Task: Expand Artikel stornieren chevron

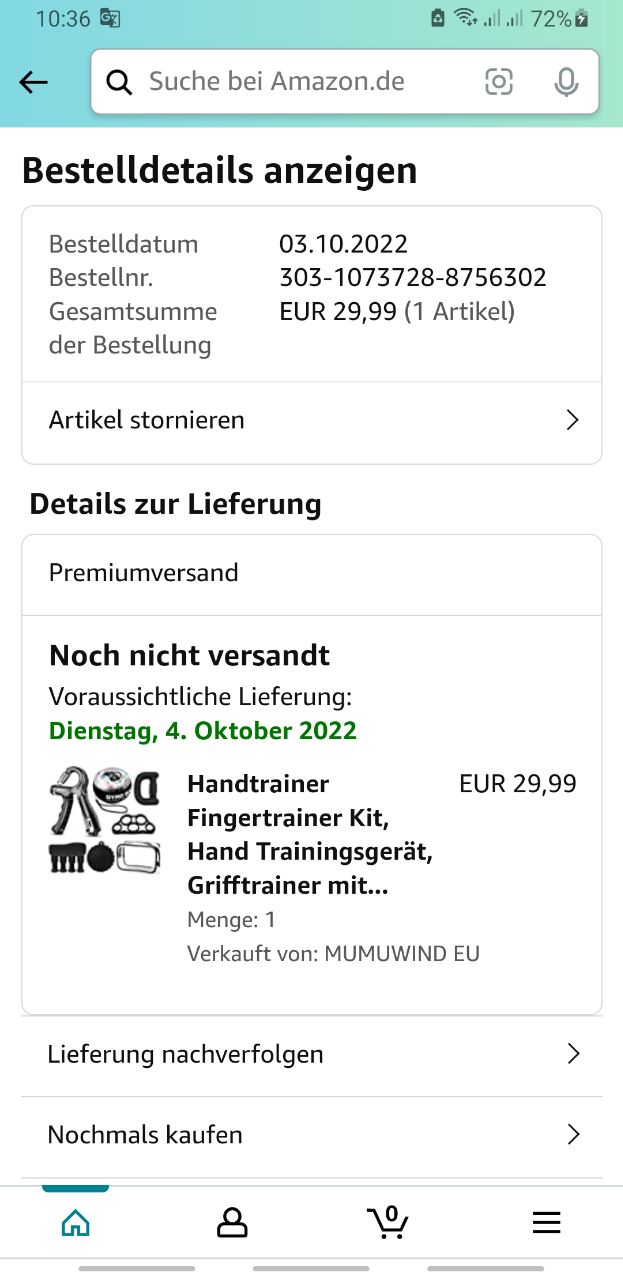Action: coord(572,420)
